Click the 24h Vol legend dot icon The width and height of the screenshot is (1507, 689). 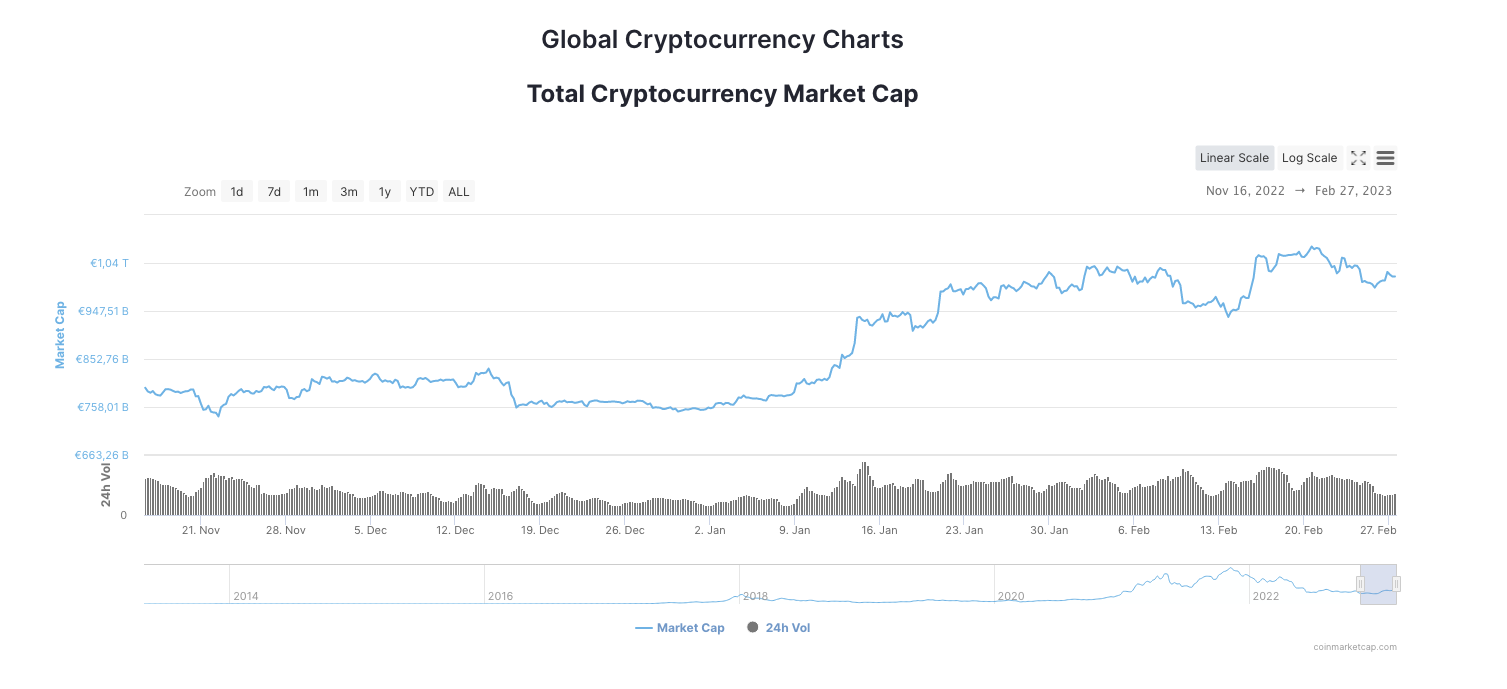click(751, 628)
